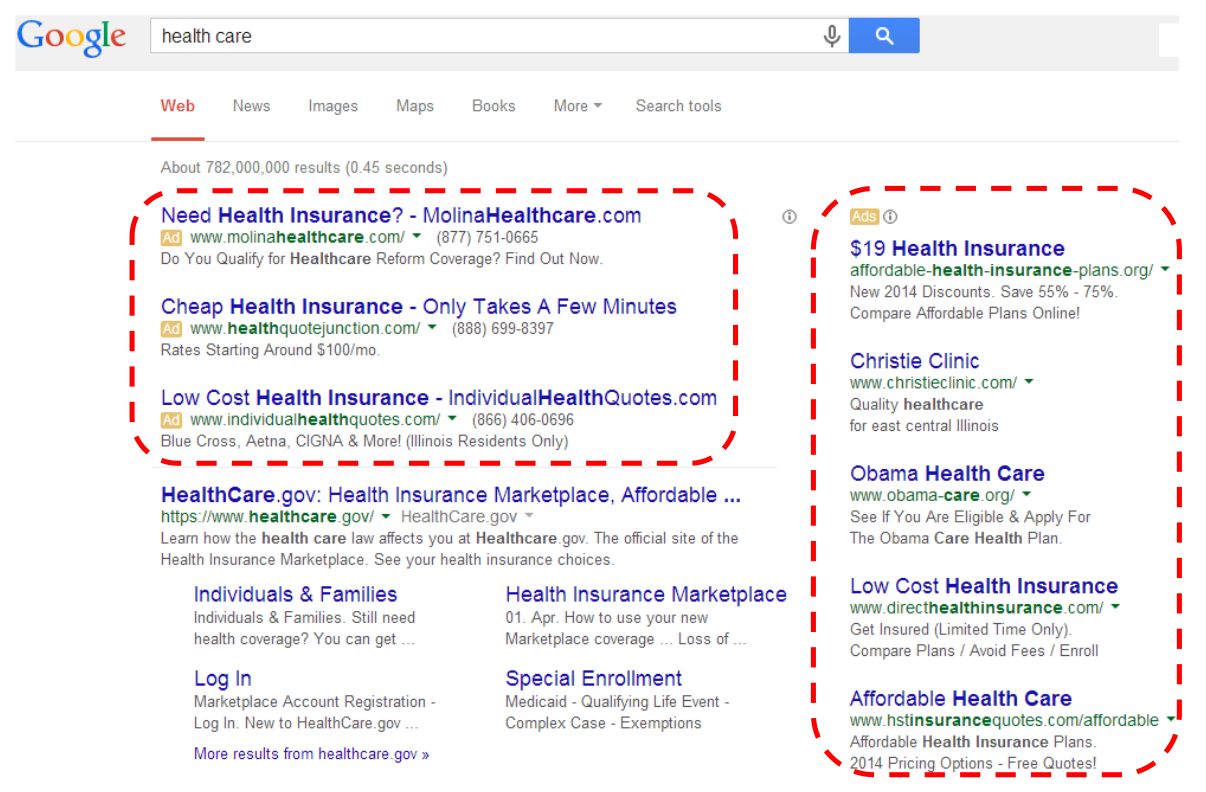Click "Medicaid - Qualifying Life Event -" snippet text
1206x792 pixels.
click(x=618, y=702)
